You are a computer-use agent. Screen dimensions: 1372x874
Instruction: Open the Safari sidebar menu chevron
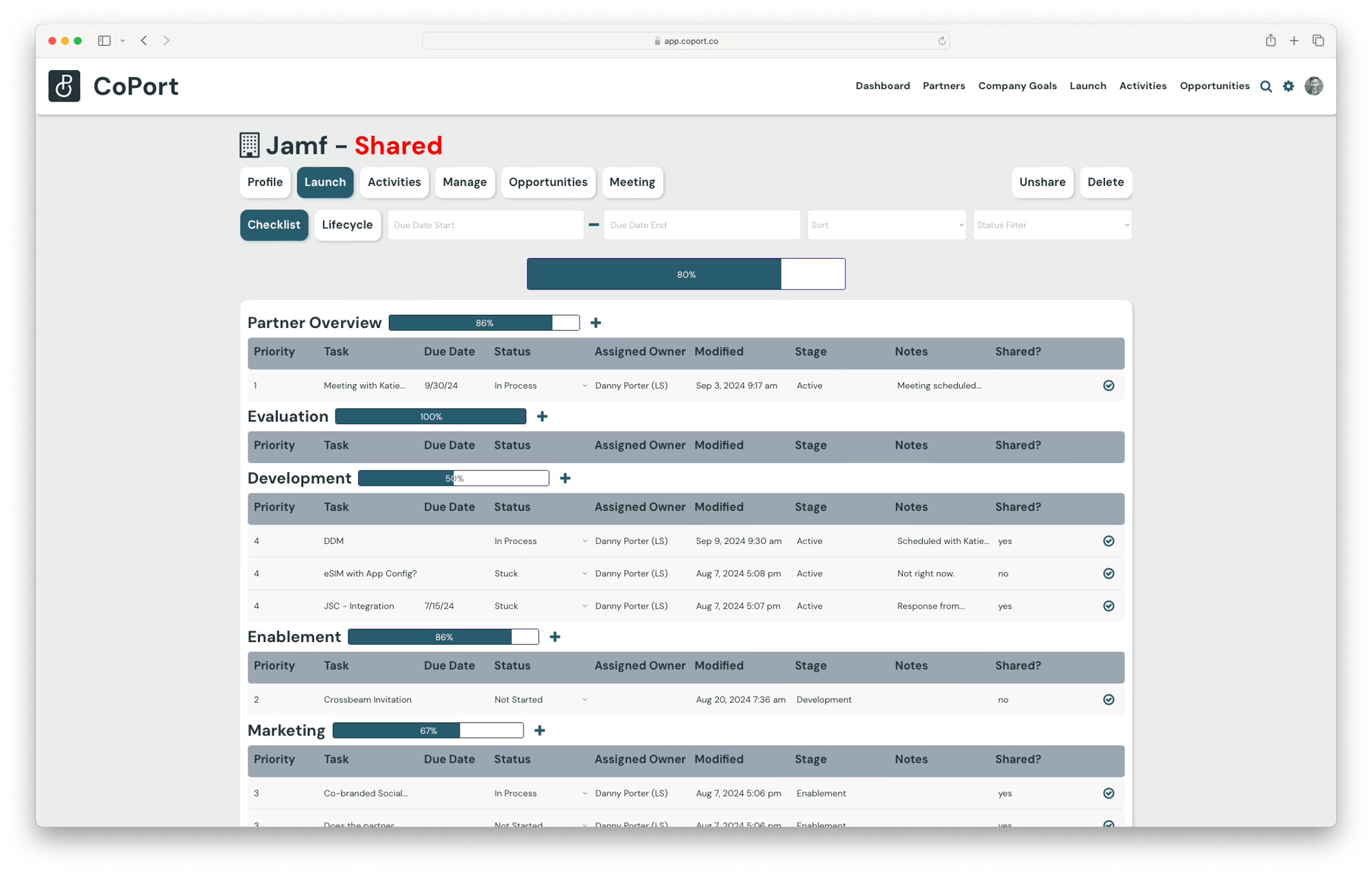pos(123,41)
